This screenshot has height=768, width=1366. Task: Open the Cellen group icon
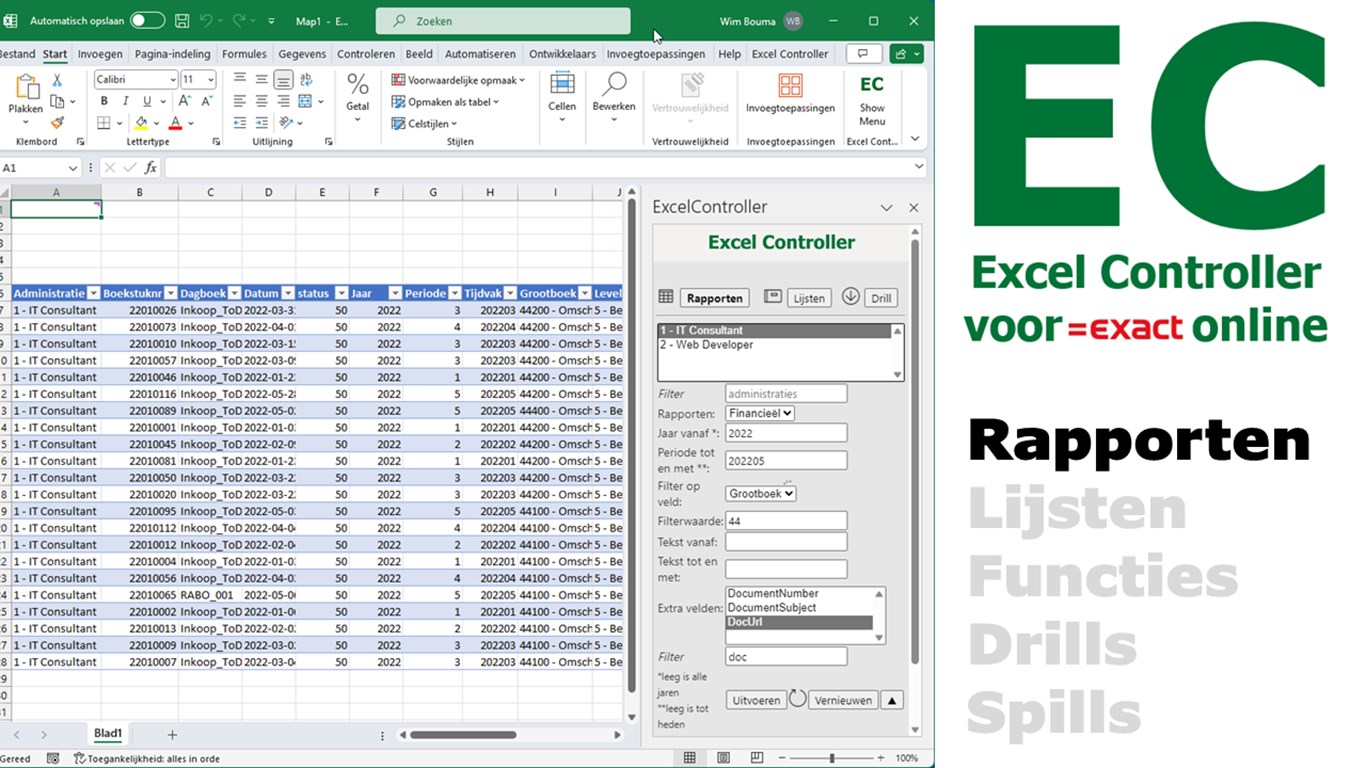coord(562,84)
